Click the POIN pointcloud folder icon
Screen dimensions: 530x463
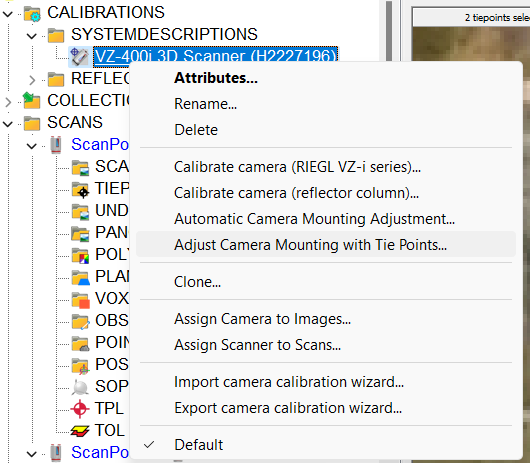80,343
